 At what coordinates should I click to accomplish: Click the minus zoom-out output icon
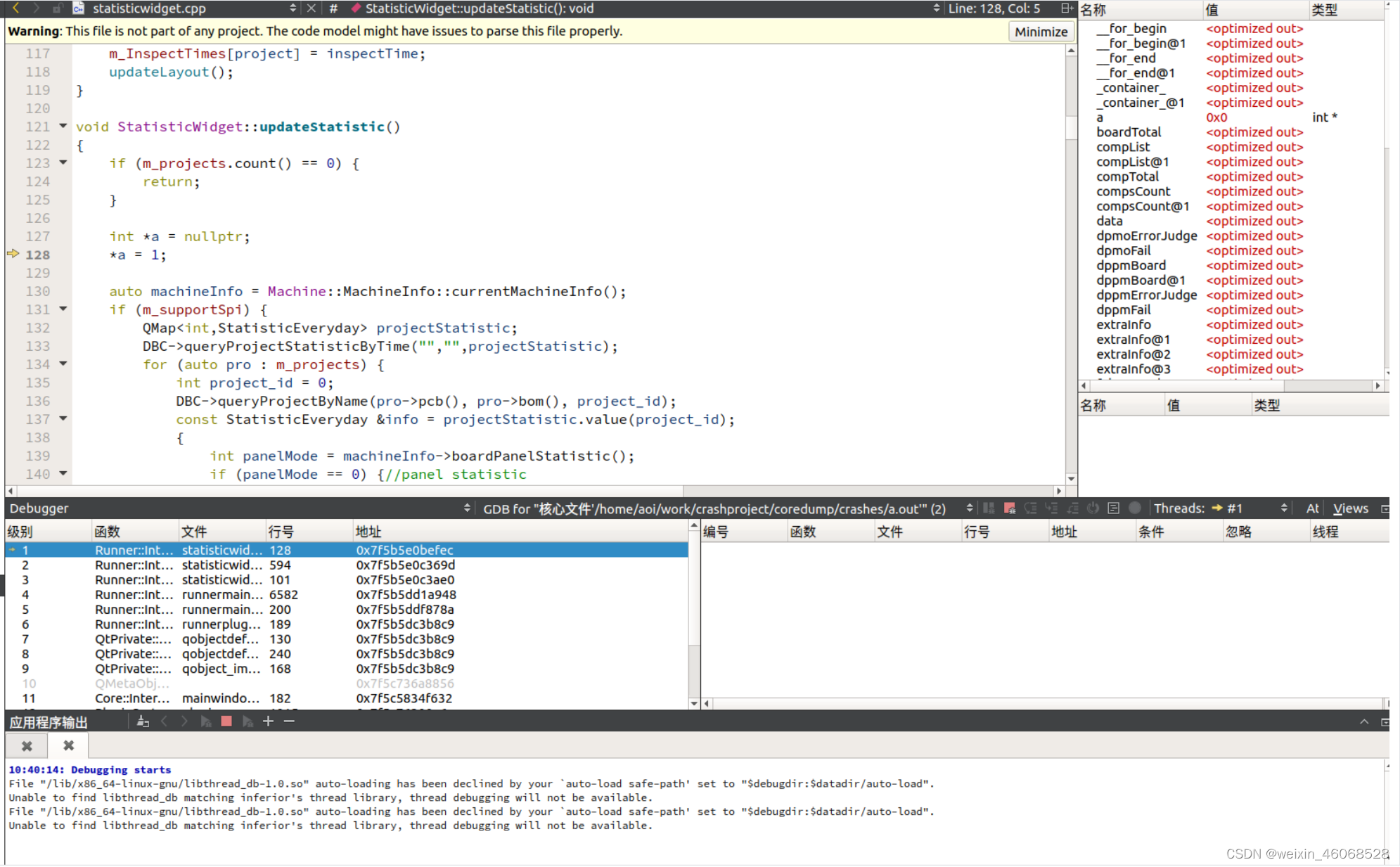pyautogui.click(x=289, y=721)
